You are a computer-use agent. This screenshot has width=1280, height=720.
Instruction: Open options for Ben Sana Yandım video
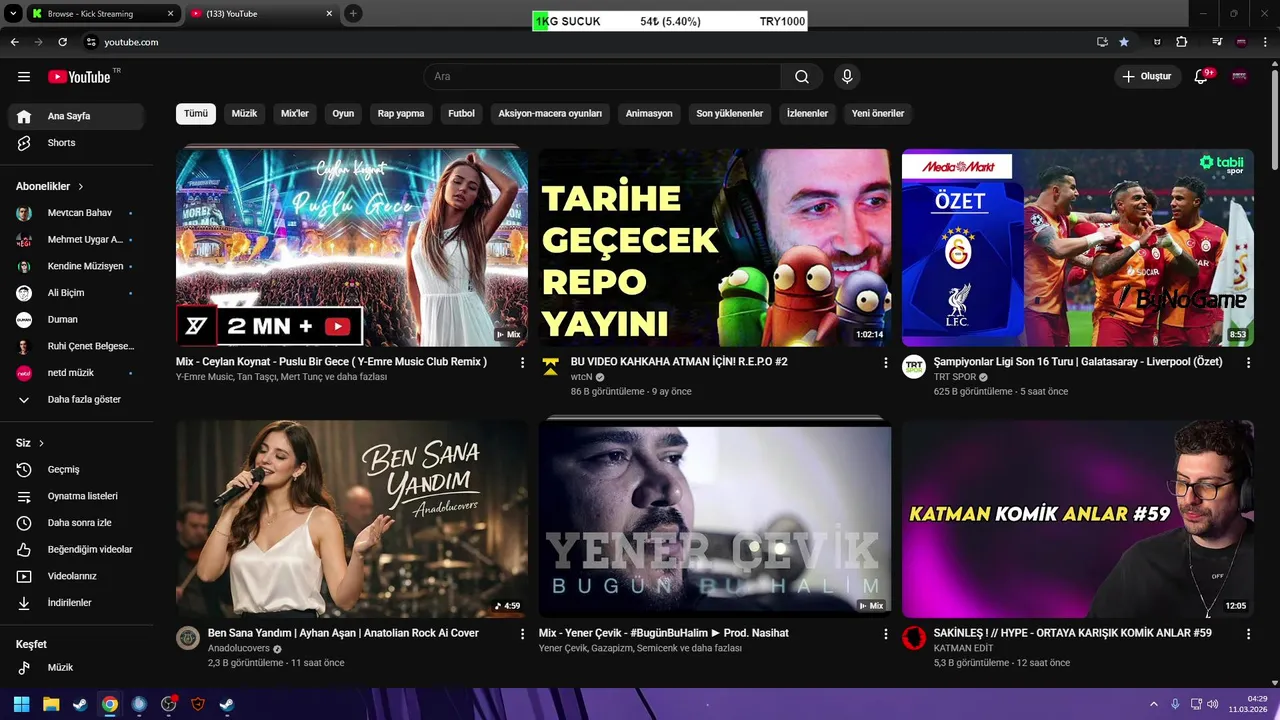(x=522, y=634)
